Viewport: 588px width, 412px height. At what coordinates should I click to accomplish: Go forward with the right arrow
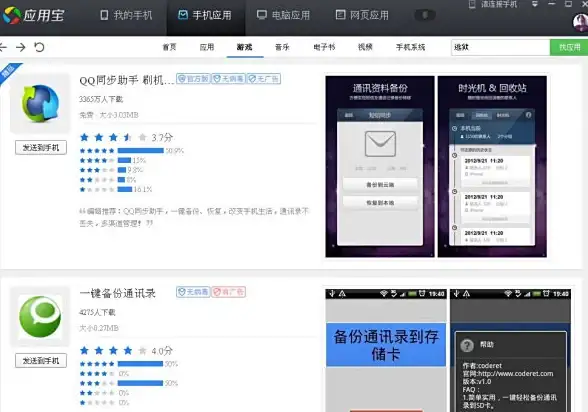click(x=21, y=47)
